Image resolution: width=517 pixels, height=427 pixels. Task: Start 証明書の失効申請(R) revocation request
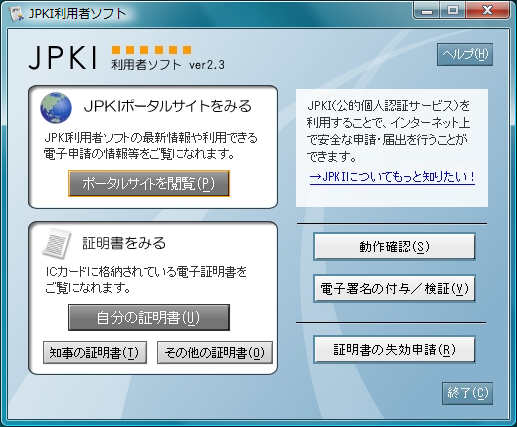coord(394,350)
